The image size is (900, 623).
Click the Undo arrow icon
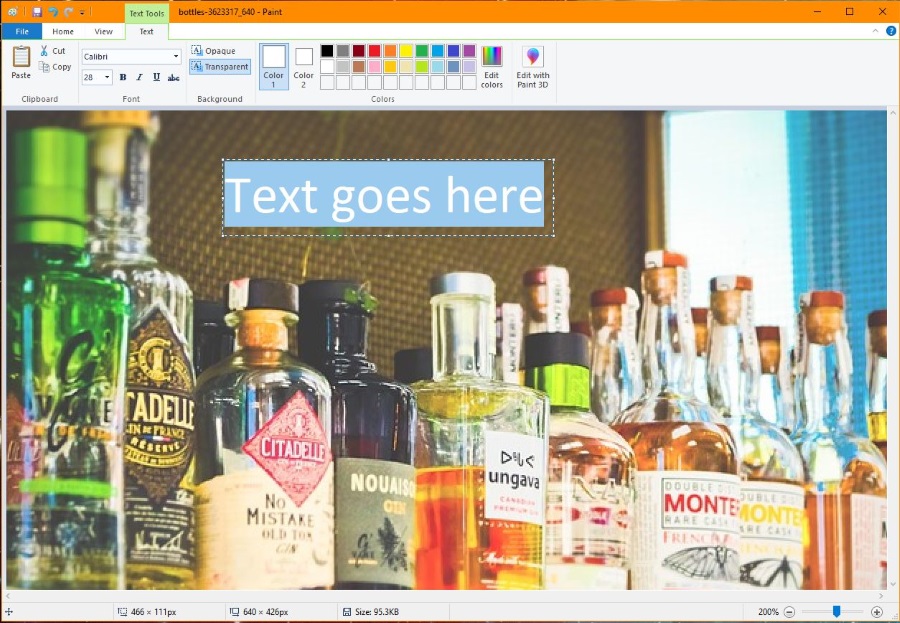tap(53, 12)
